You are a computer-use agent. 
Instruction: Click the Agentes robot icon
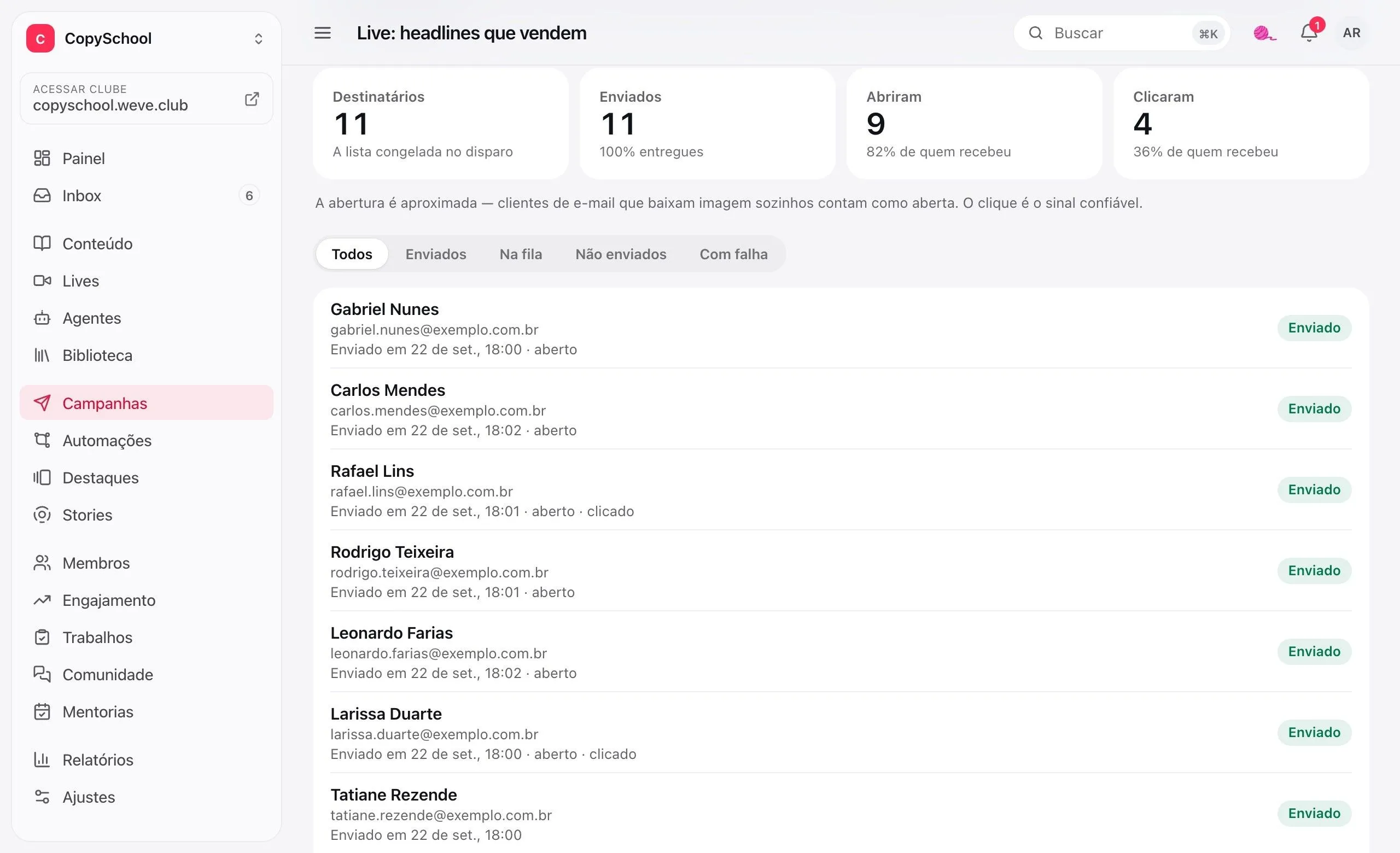[42, 318]
